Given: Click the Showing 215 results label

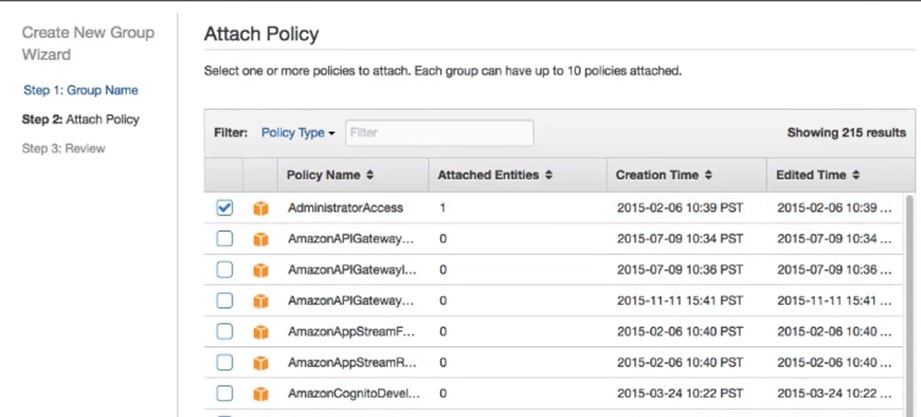Looking at the screenshot, I should [846, 133].
